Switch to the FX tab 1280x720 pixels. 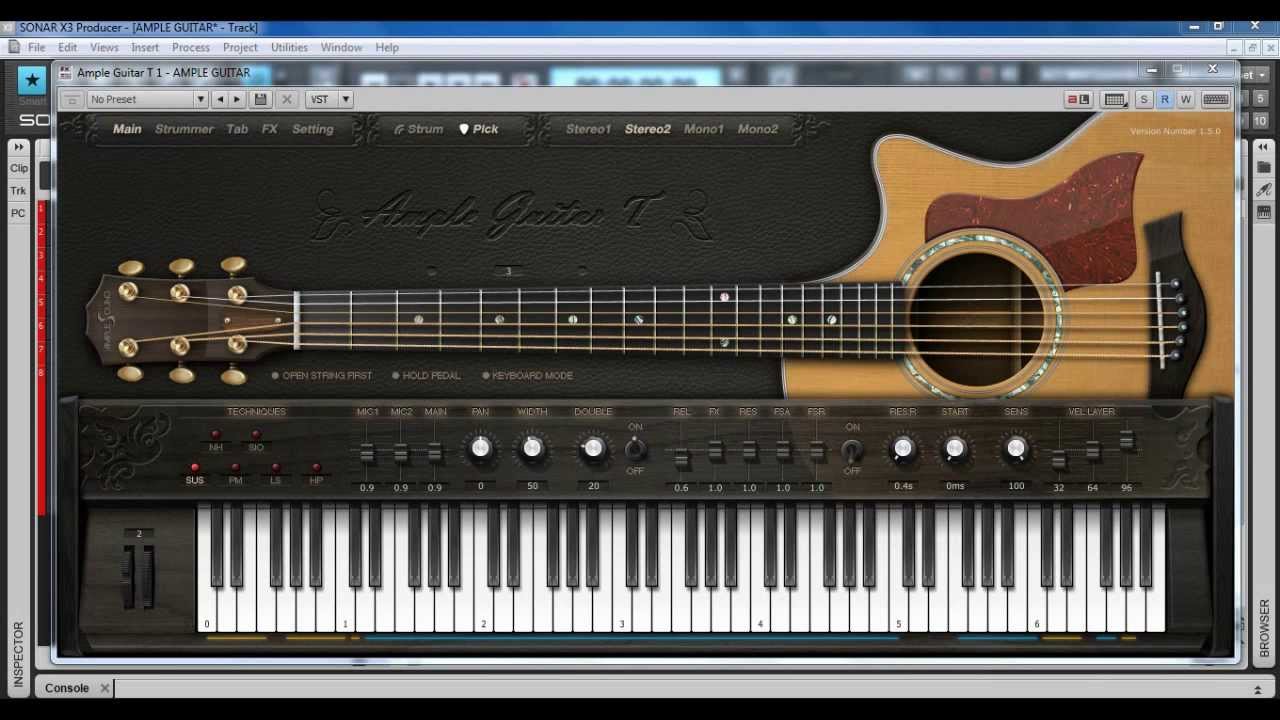(270, 129)
